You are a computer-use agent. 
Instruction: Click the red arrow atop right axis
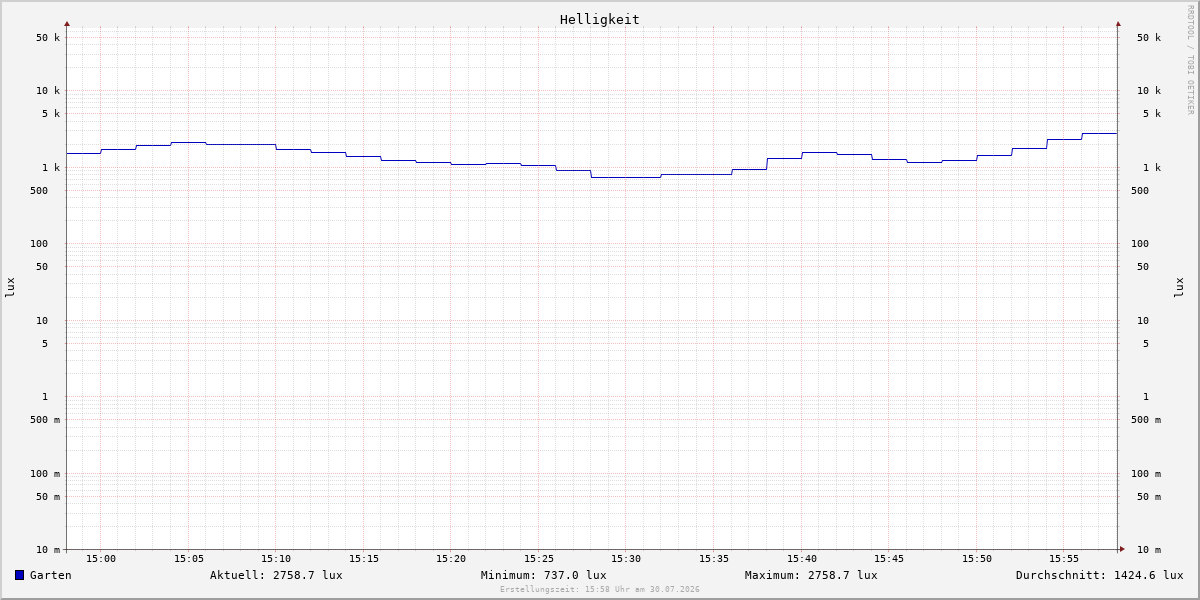(x=1118, y=23)
